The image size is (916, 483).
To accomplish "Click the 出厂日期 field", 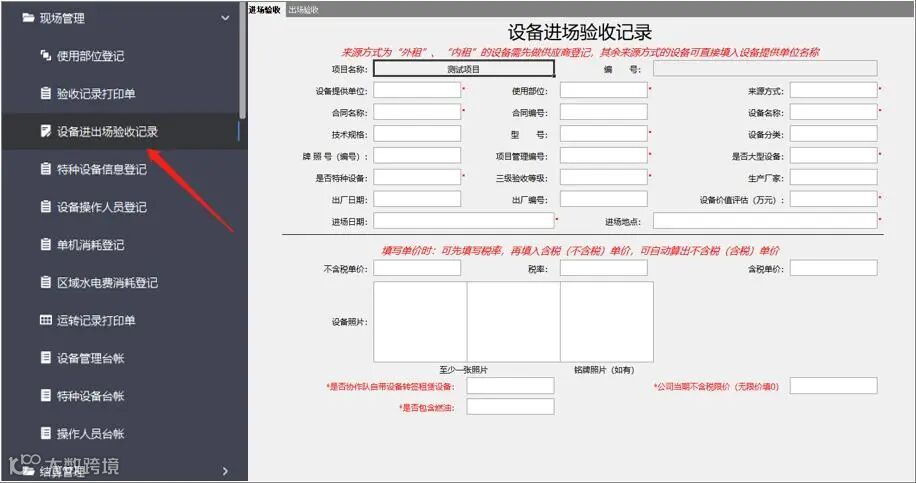I will (417, 199).
